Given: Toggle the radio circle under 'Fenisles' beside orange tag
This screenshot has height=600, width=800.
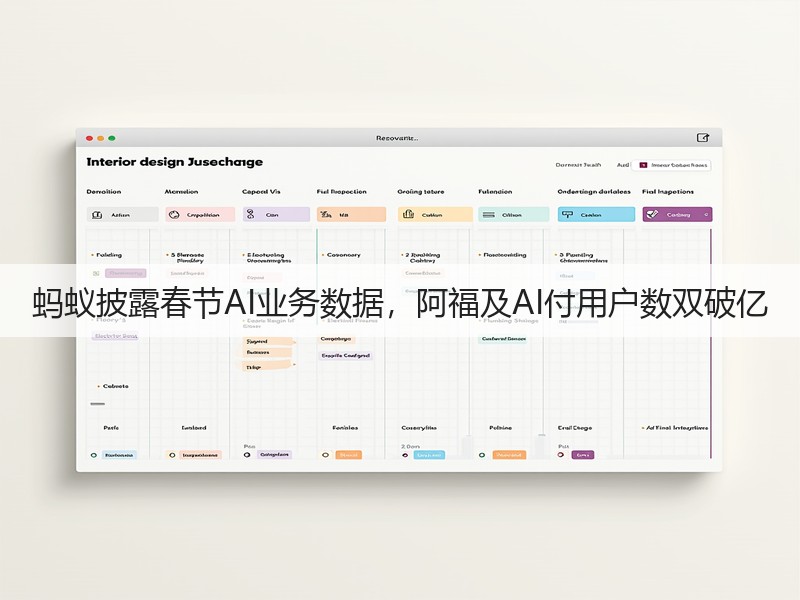Looking at the screenshot, I should 326,455.
